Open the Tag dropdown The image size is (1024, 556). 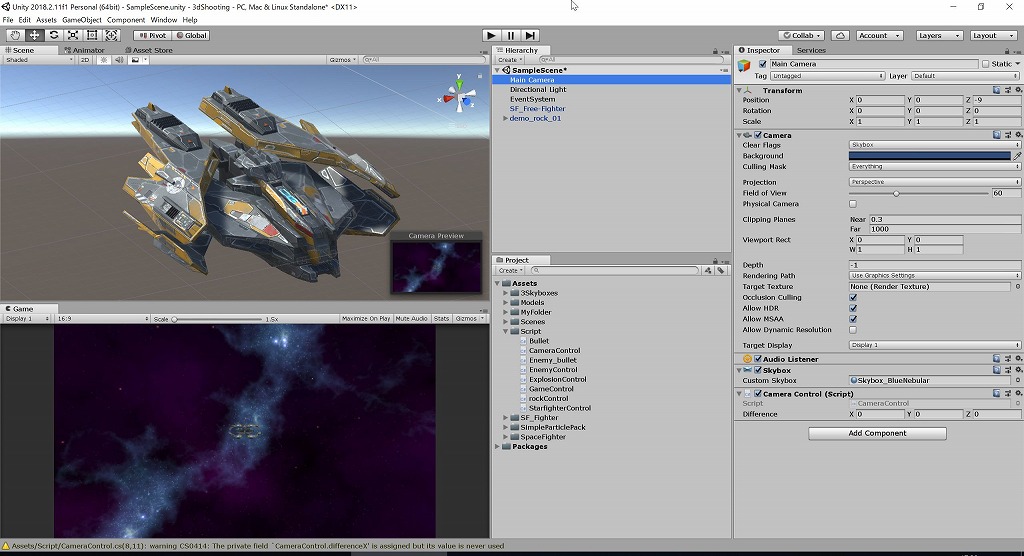[x=827, y=76]
